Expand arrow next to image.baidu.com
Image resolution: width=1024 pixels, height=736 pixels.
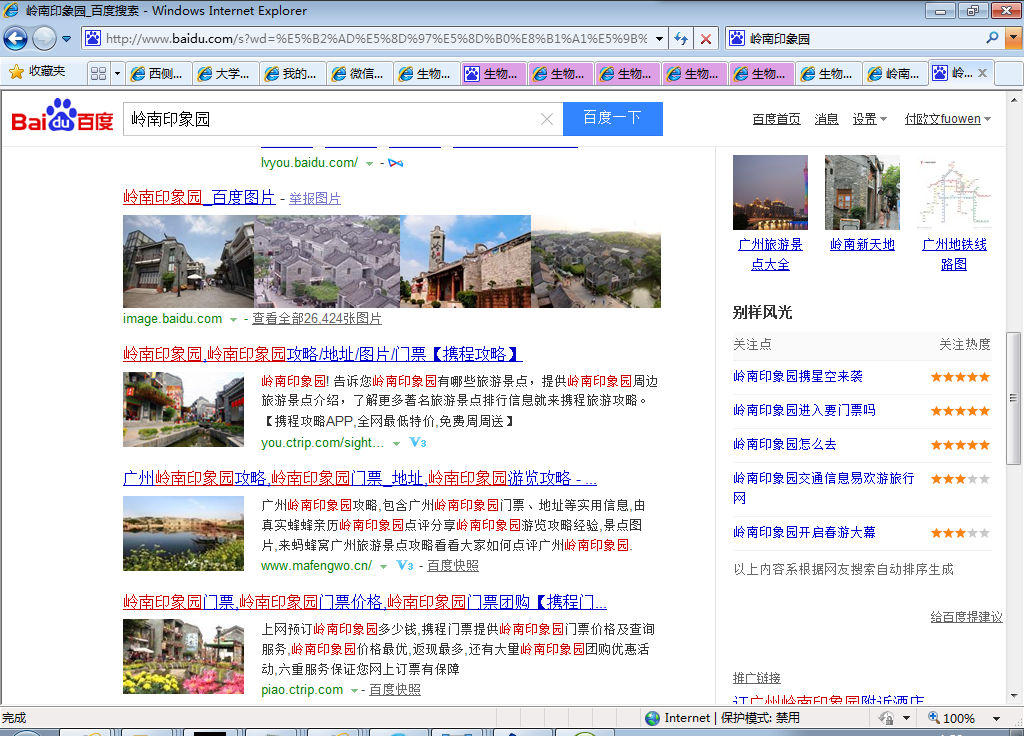pos(234,320)
